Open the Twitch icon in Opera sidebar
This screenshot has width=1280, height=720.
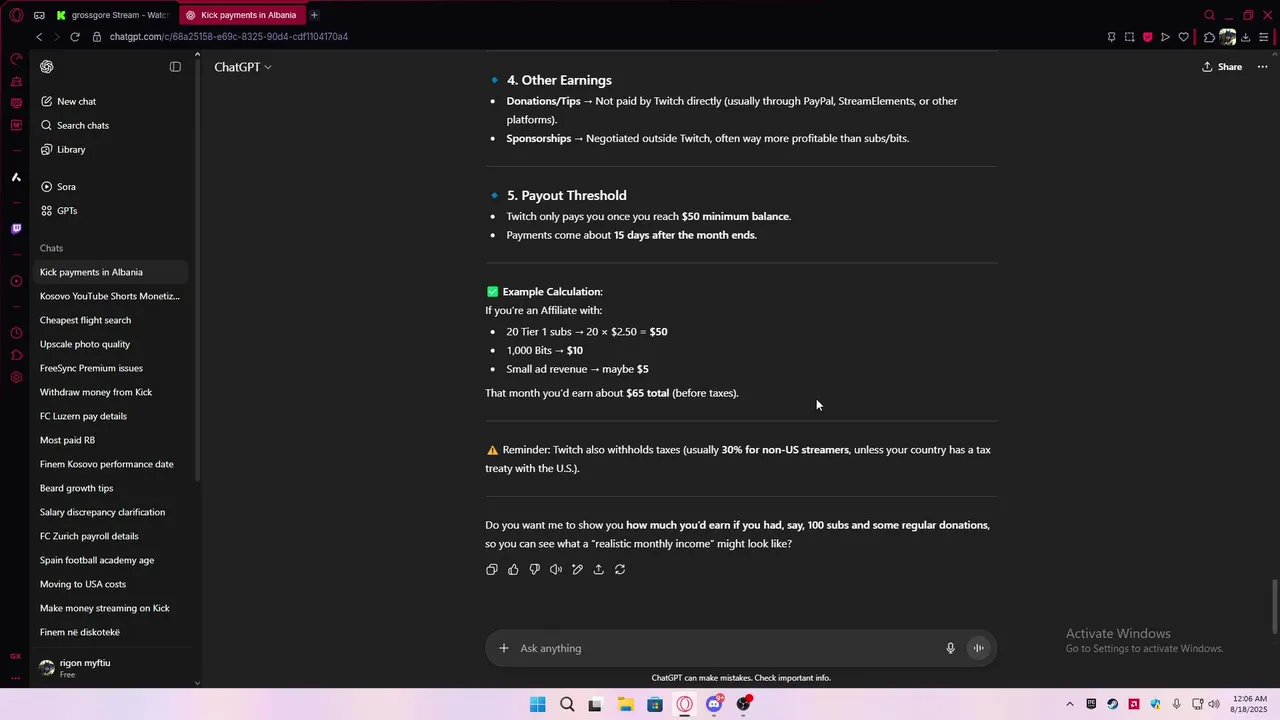tap(16, 229)
